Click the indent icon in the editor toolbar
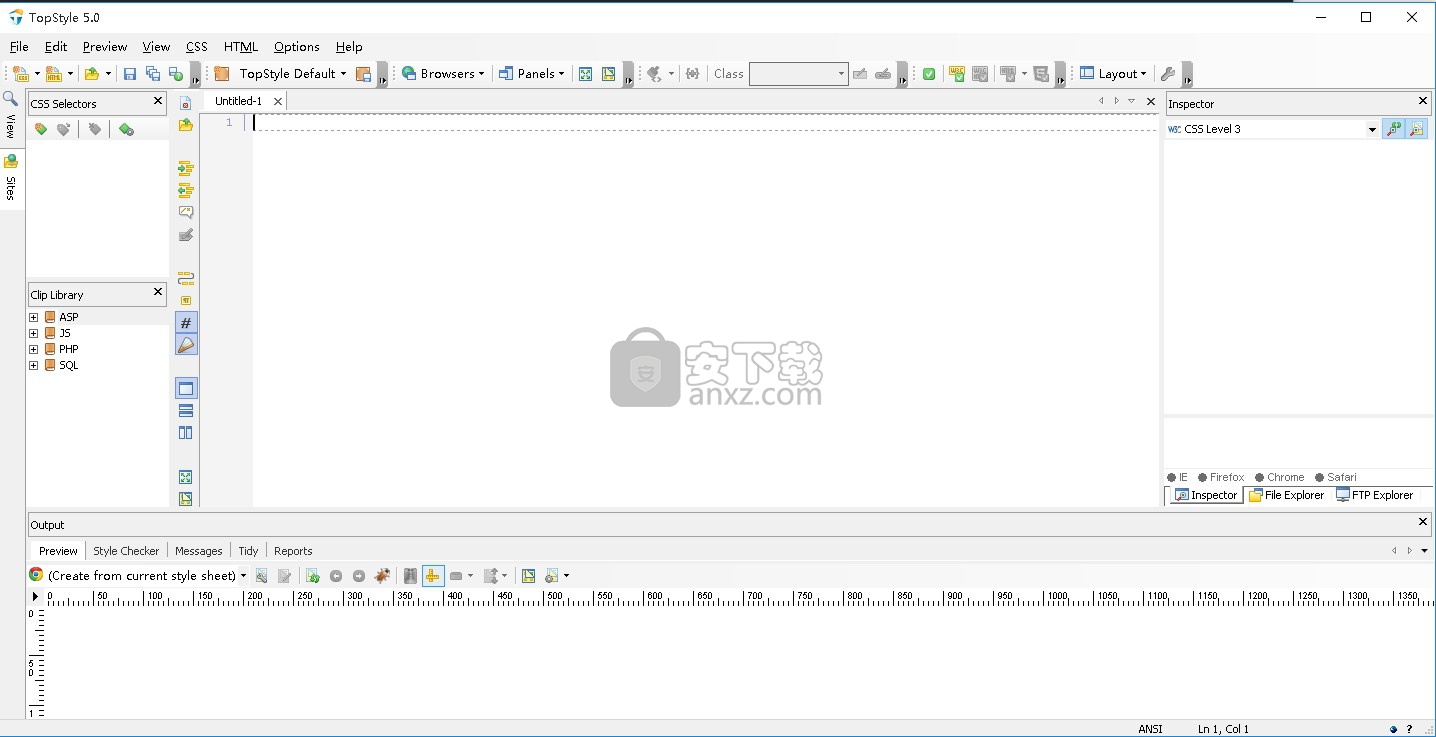This screenshot has width=1436, height=737. pyautogui.click(x=185, y=168)
